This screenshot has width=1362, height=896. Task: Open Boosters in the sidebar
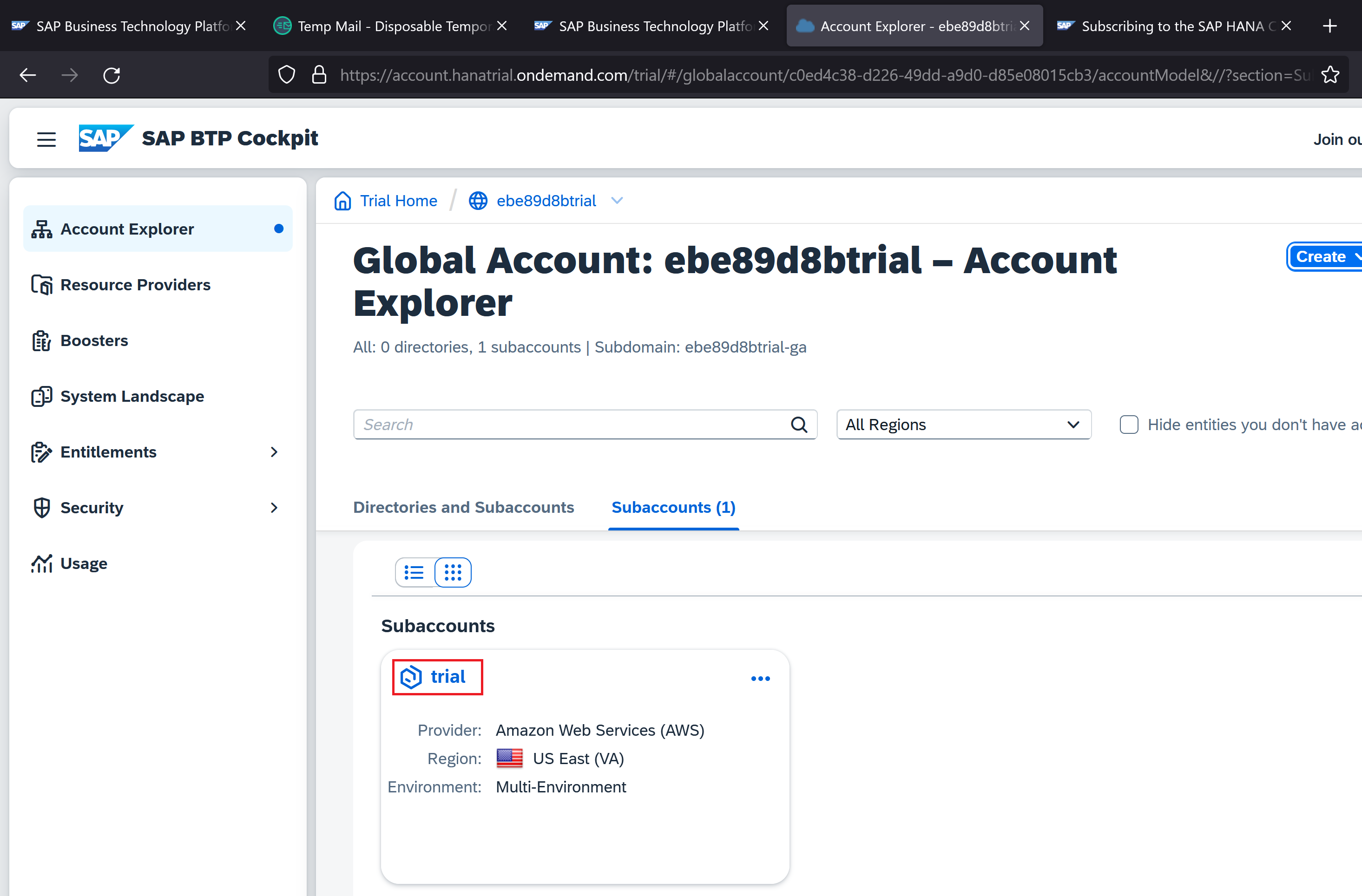[94, 340]
